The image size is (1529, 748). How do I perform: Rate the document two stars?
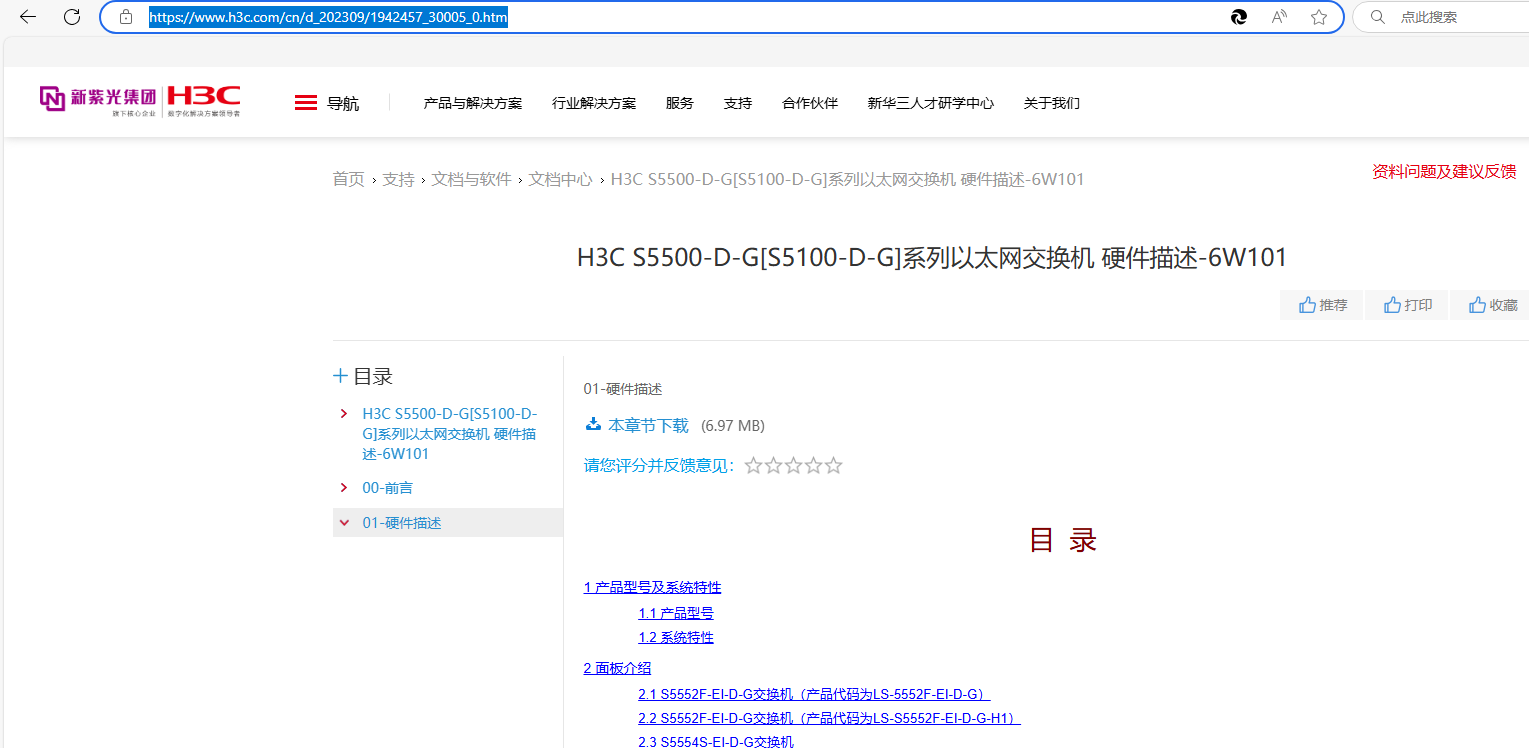774,466
